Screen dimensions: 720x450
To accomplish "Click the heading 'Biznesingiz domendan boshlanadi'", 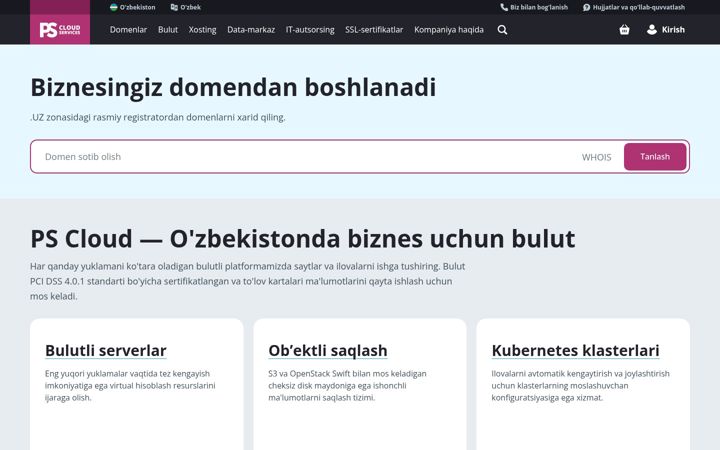I will 233,87.
